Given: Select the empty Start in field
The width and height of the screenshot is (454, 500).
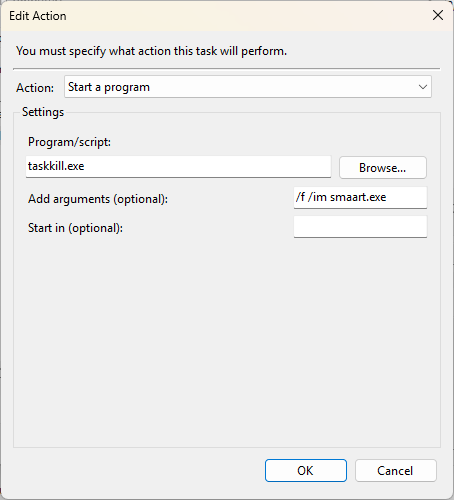Looking at the screenshot, I should [x=360, y=227].
